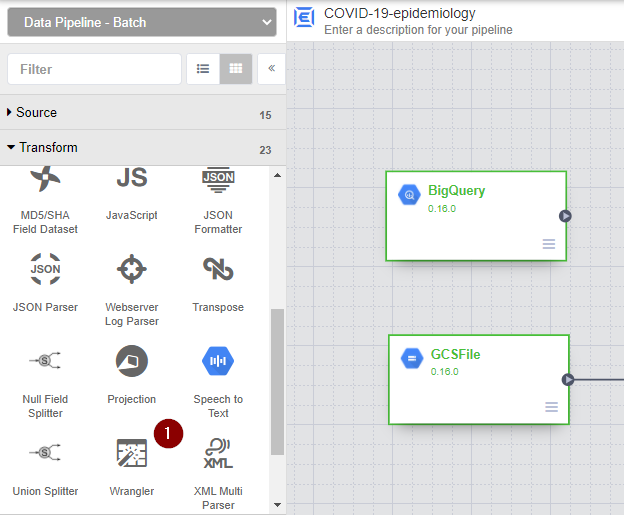Viewport: 624px width, 515px height.
Task: Click the GCSFile version 0.16.0 label
Action: [x=445, y=372]
